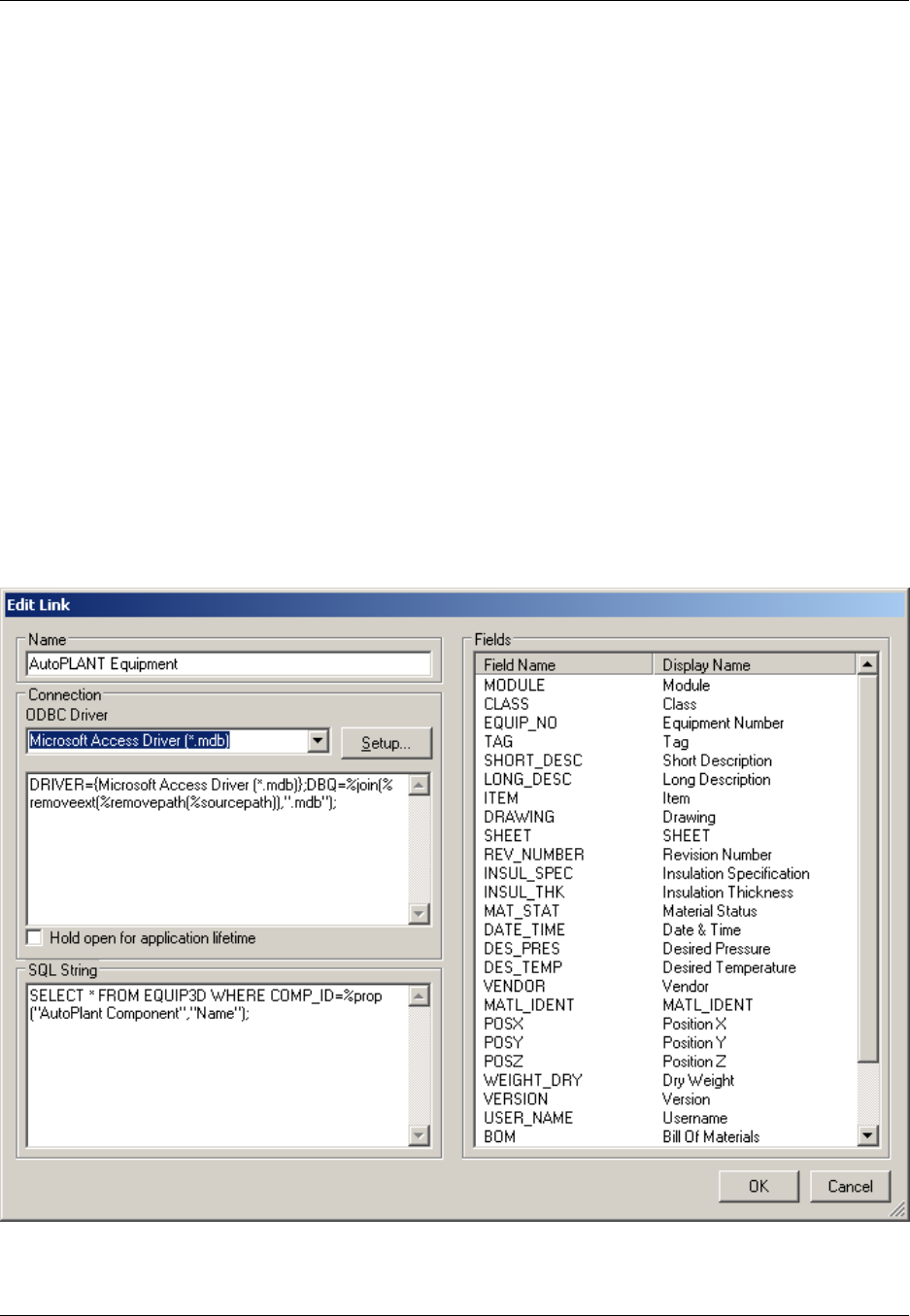The width and height of the screenshot is (910, 1316).
Task: Click the Insulation Specification display name
Action: (736, 874)
